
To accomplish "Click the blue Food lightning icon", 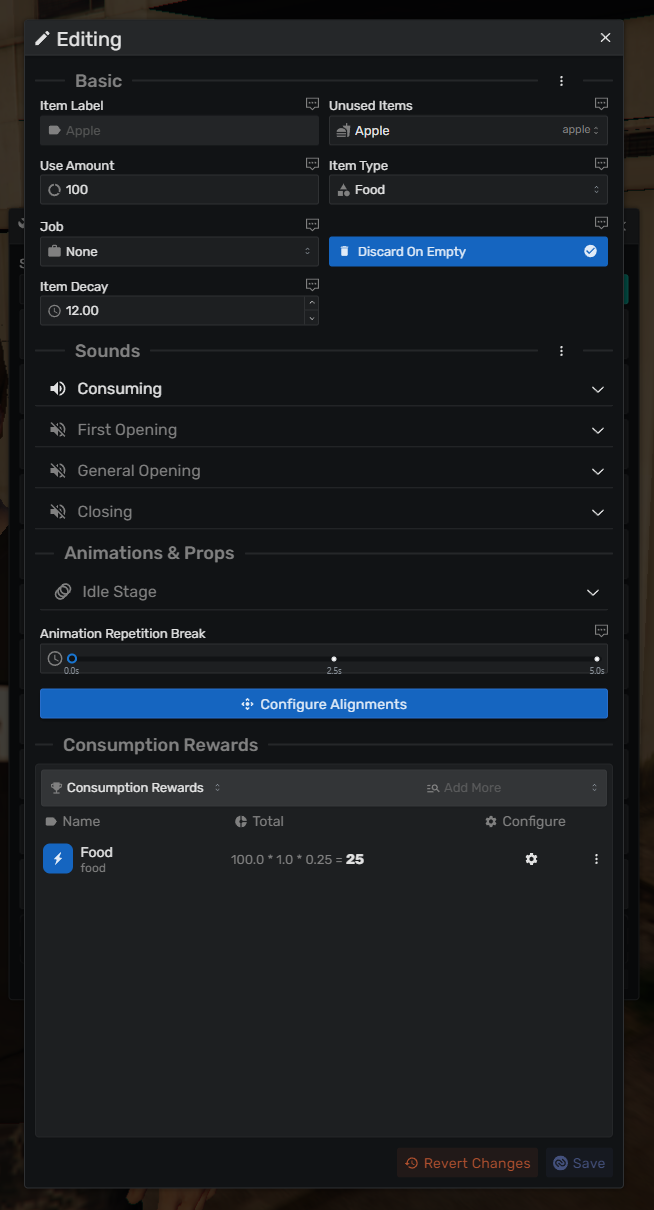I will point(58,859).
